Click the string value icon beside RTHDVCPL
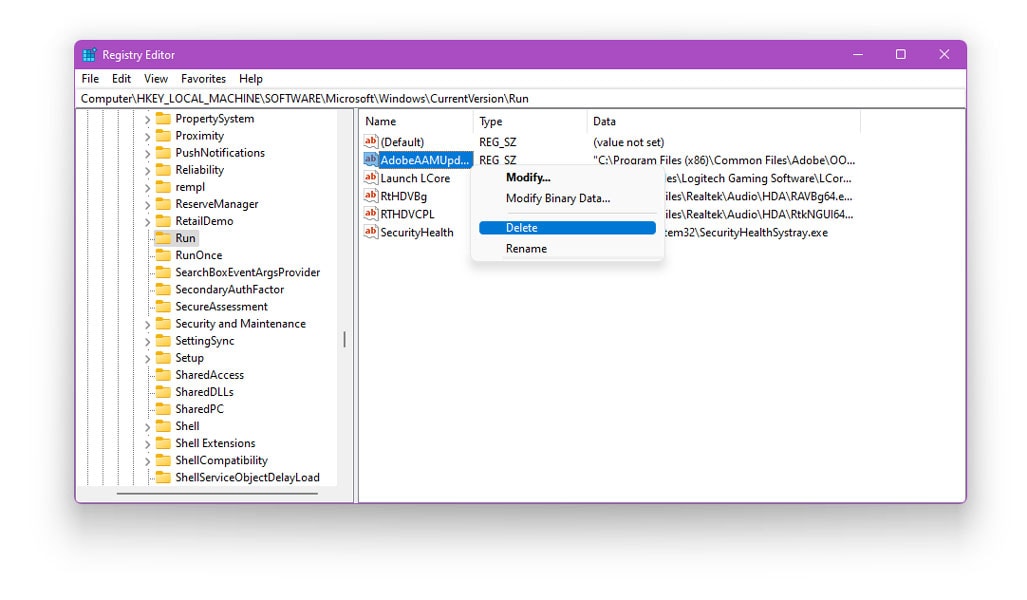Image resolution: width=1027 pixels, height=600 pixels. [371, 214]
